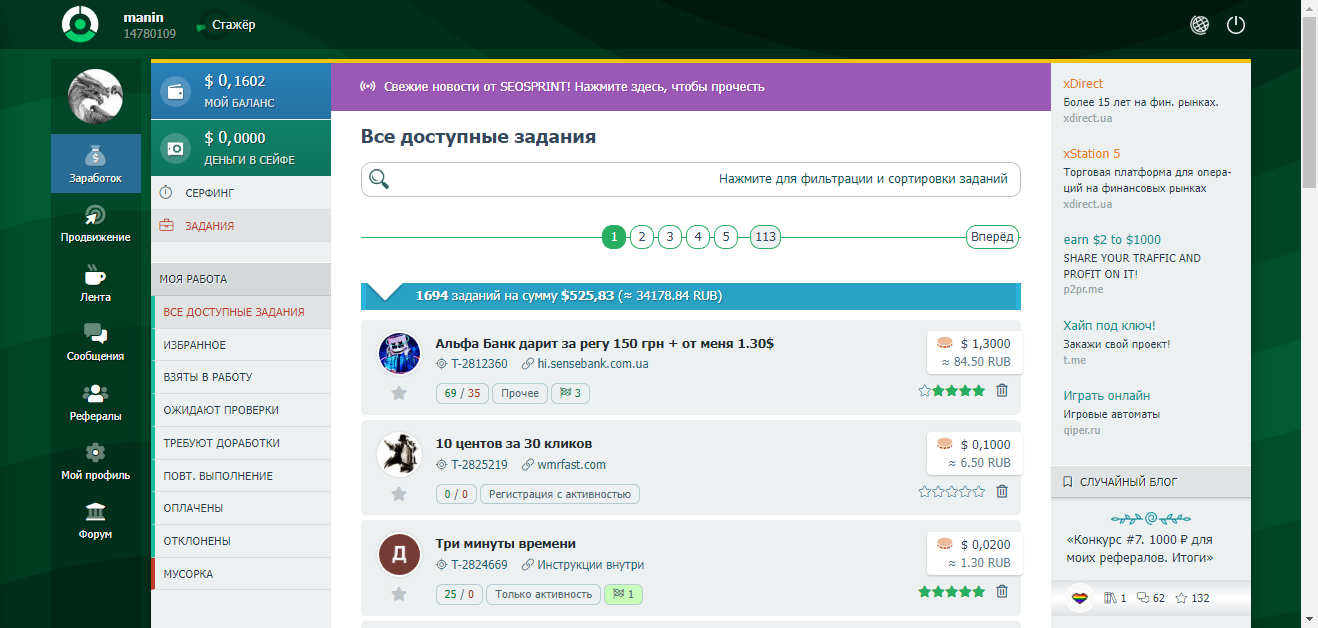Click the rainbow heart icon in the blog widget
Viewport: 1318px width, 628px height.
point(1079,598)
